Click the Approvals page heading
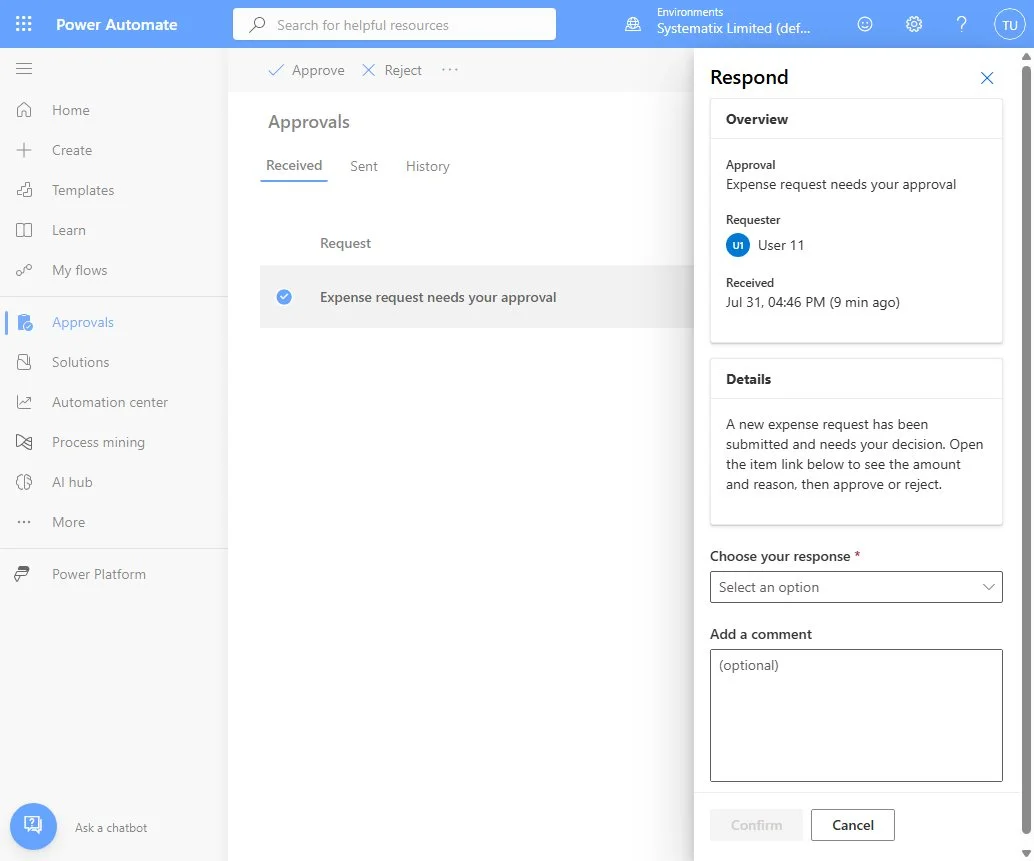This screenshot has height=861, width=1034. coord(309,122)
